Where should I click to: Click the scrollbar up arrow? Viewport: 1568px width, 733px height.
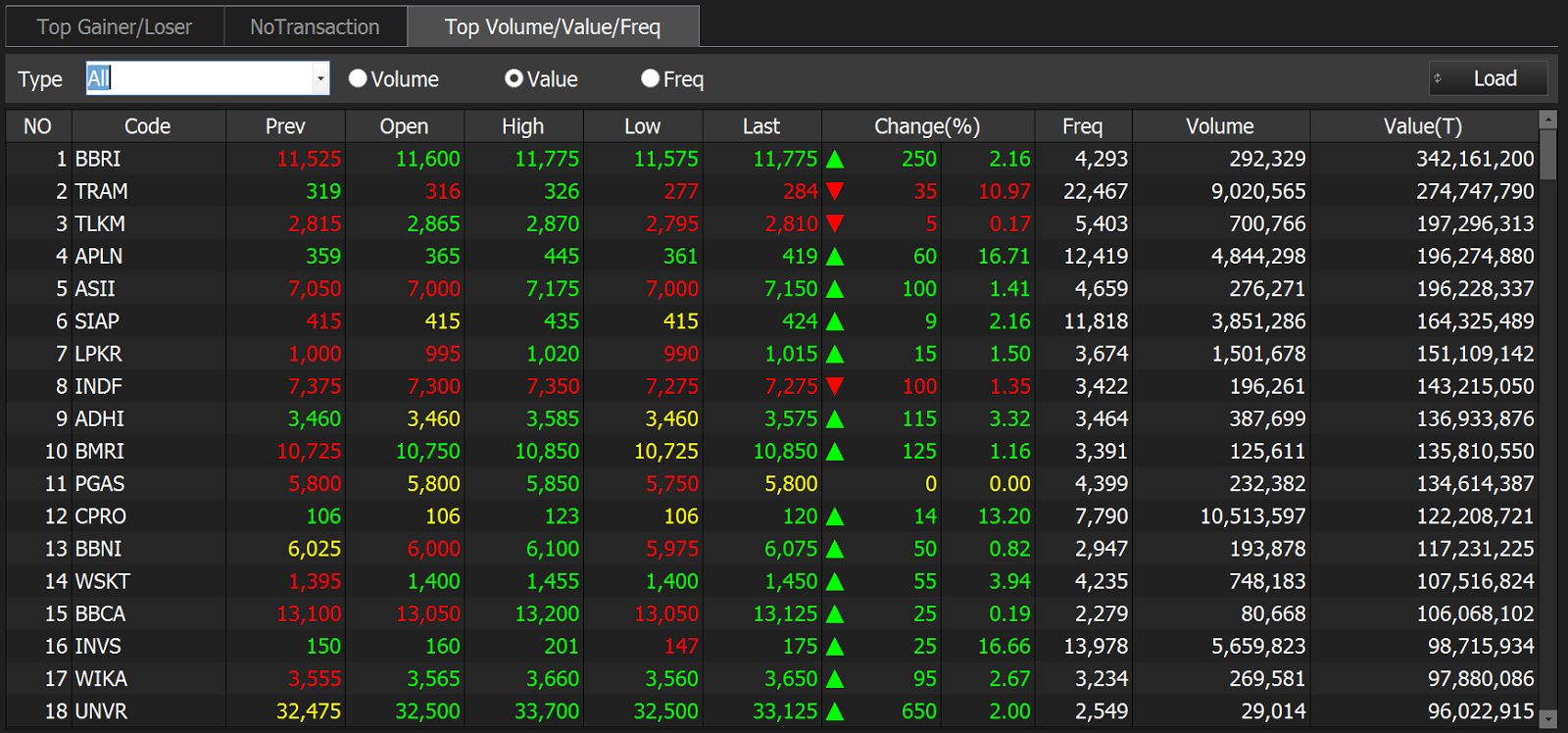click(x=1548, y=120)
